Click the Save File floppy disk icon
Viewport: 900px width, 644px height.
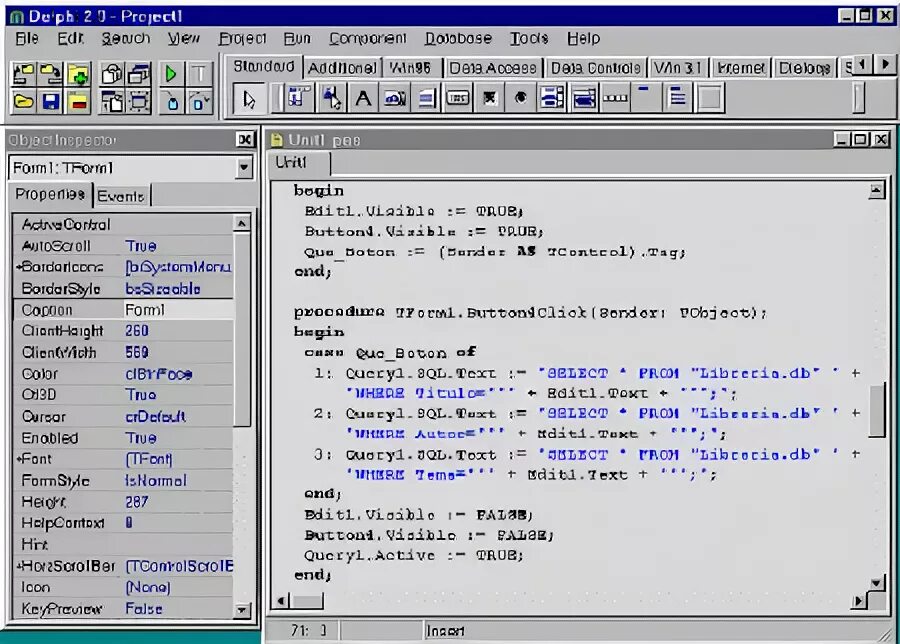click(x=51, y=102)
